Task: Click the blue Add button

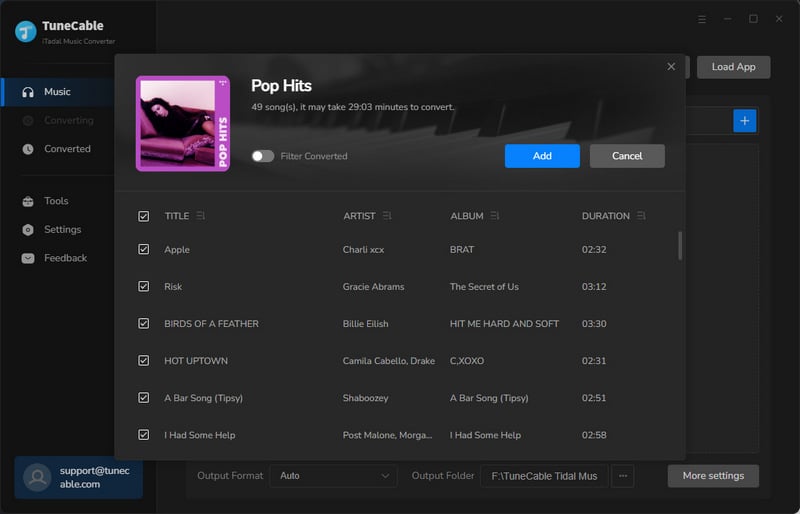Action: (x=542, y=156)
